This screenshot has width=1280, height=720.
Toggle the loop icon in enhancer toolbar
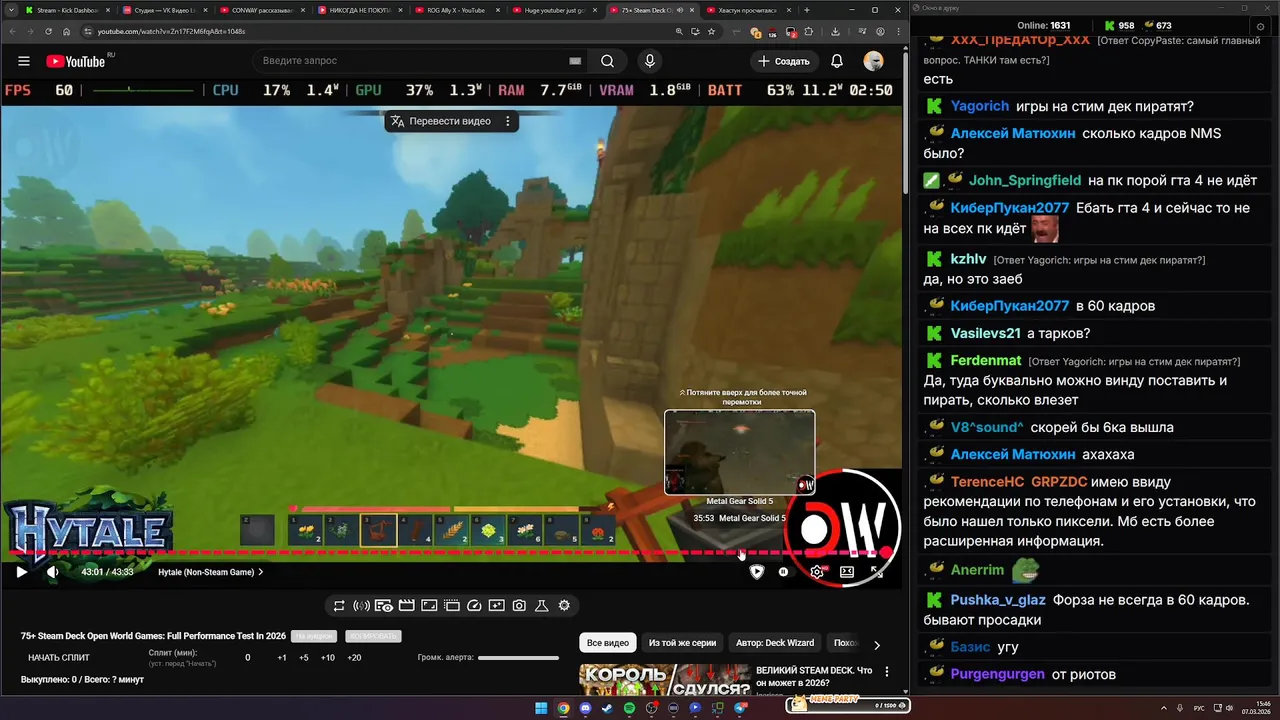click(339, 605)
